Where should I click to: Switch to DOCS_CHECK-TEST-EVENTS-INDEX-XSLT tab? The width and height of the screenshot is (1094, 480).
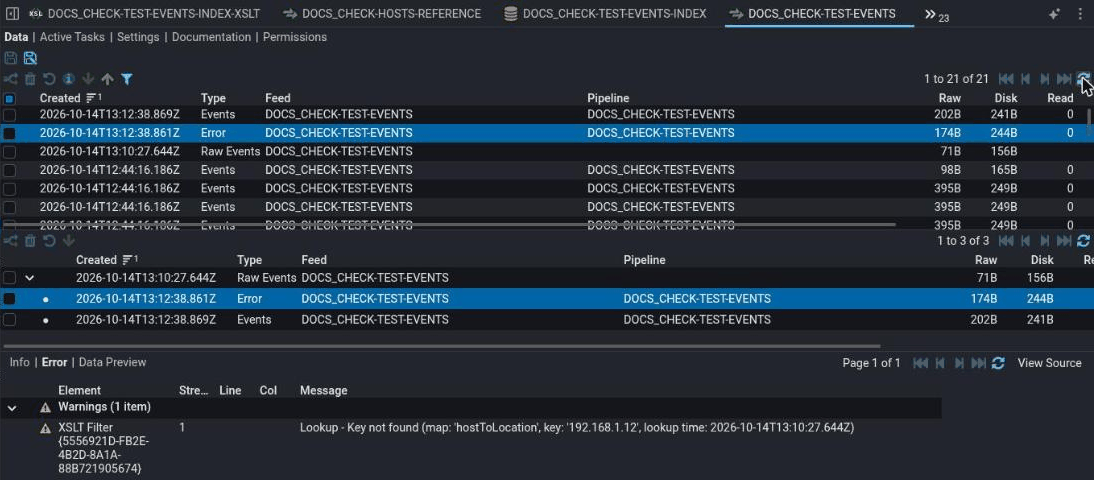[x=144, y=13]
